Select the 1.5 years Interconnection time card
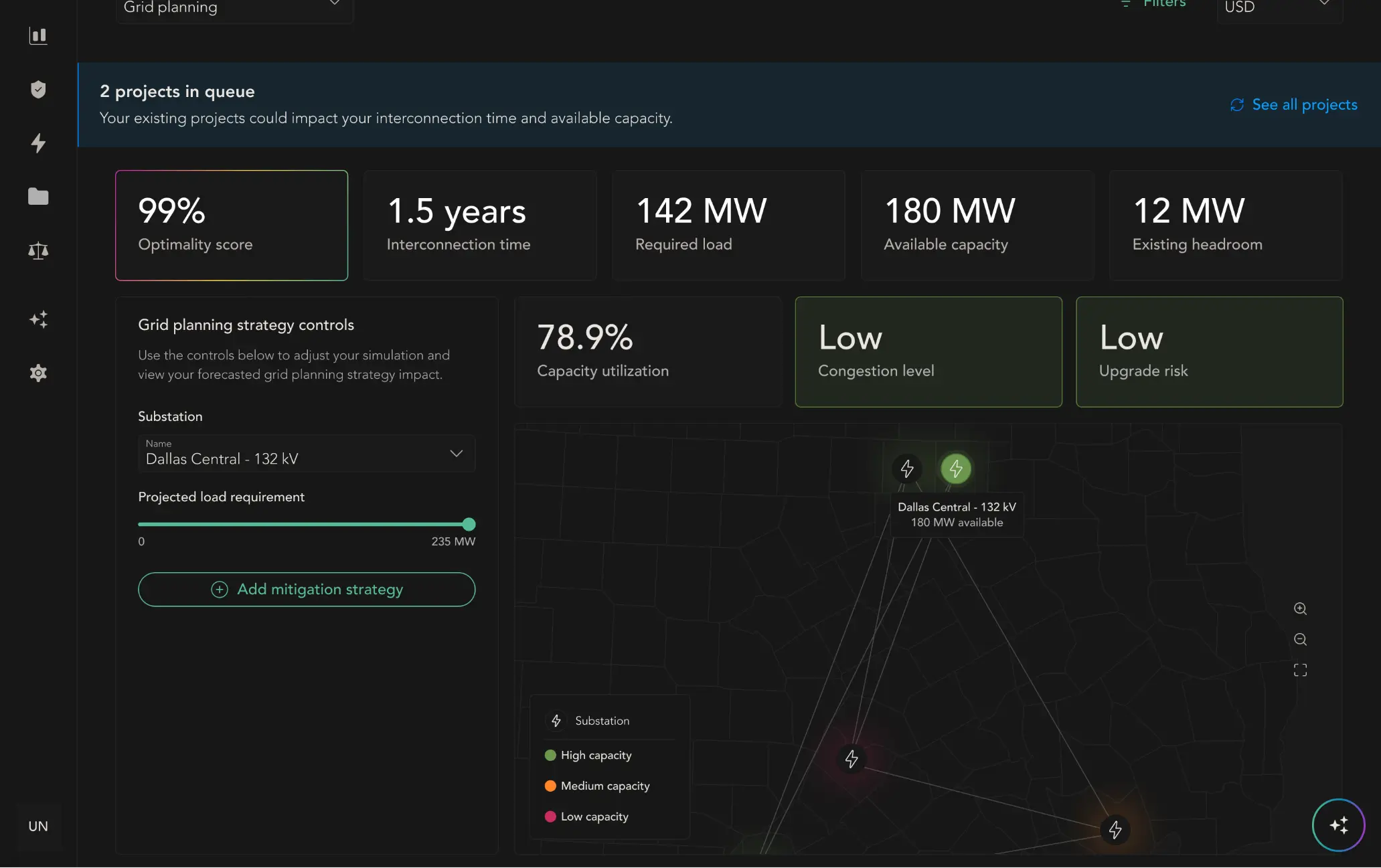 pos(480,225)
